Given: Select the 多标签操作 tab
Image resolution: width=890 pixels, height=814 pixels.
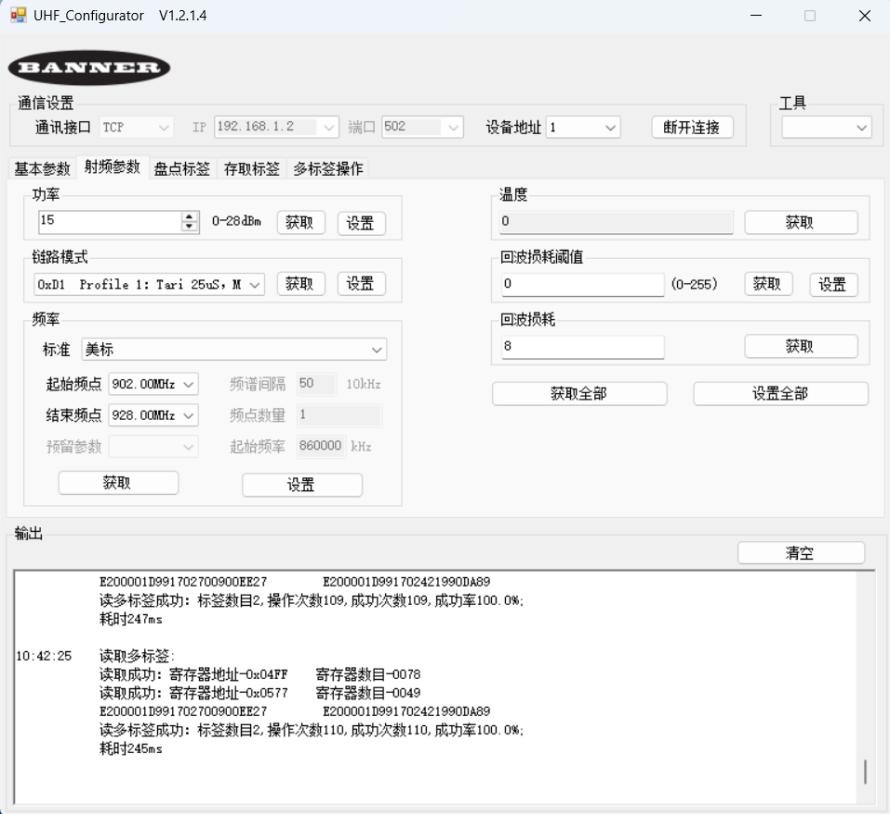Looking at the screenshot, I should [328, 169].
